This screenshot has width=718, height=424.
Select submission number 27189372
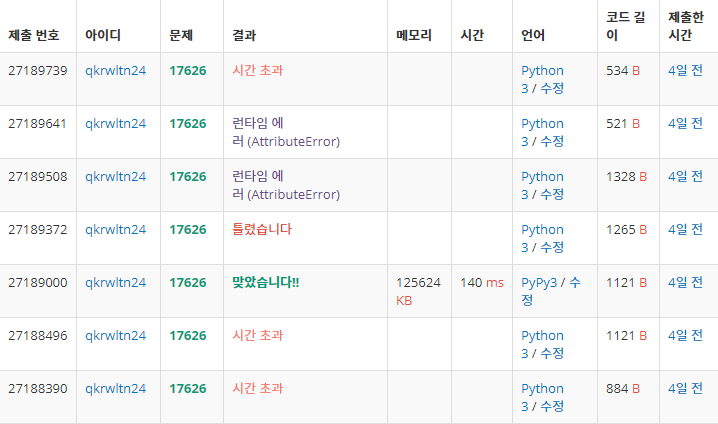38,230
